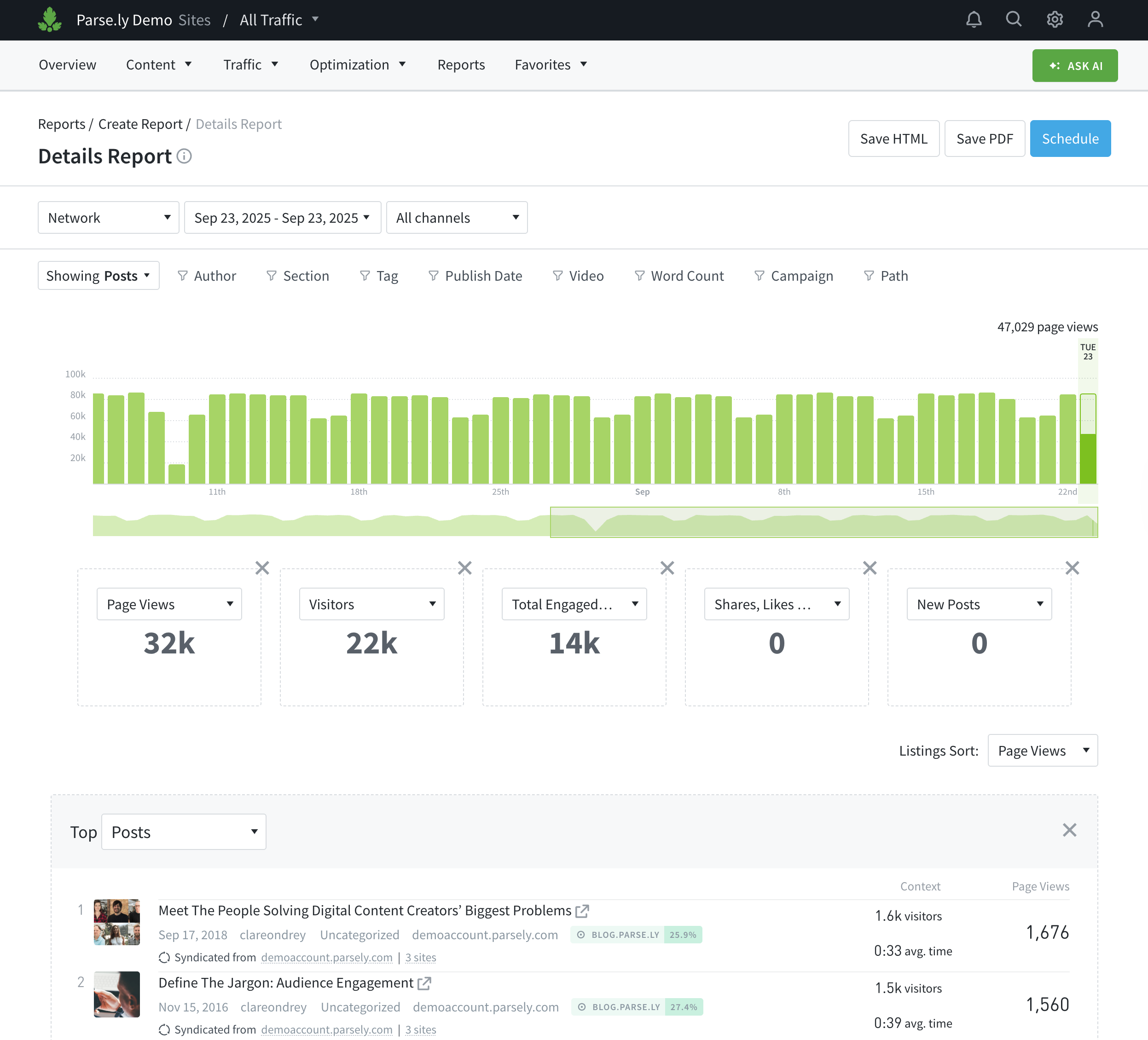Open the Listings Sort Page Views dropdown
Screen dimensions: 1148x1040
click(x=1042, y=750)
